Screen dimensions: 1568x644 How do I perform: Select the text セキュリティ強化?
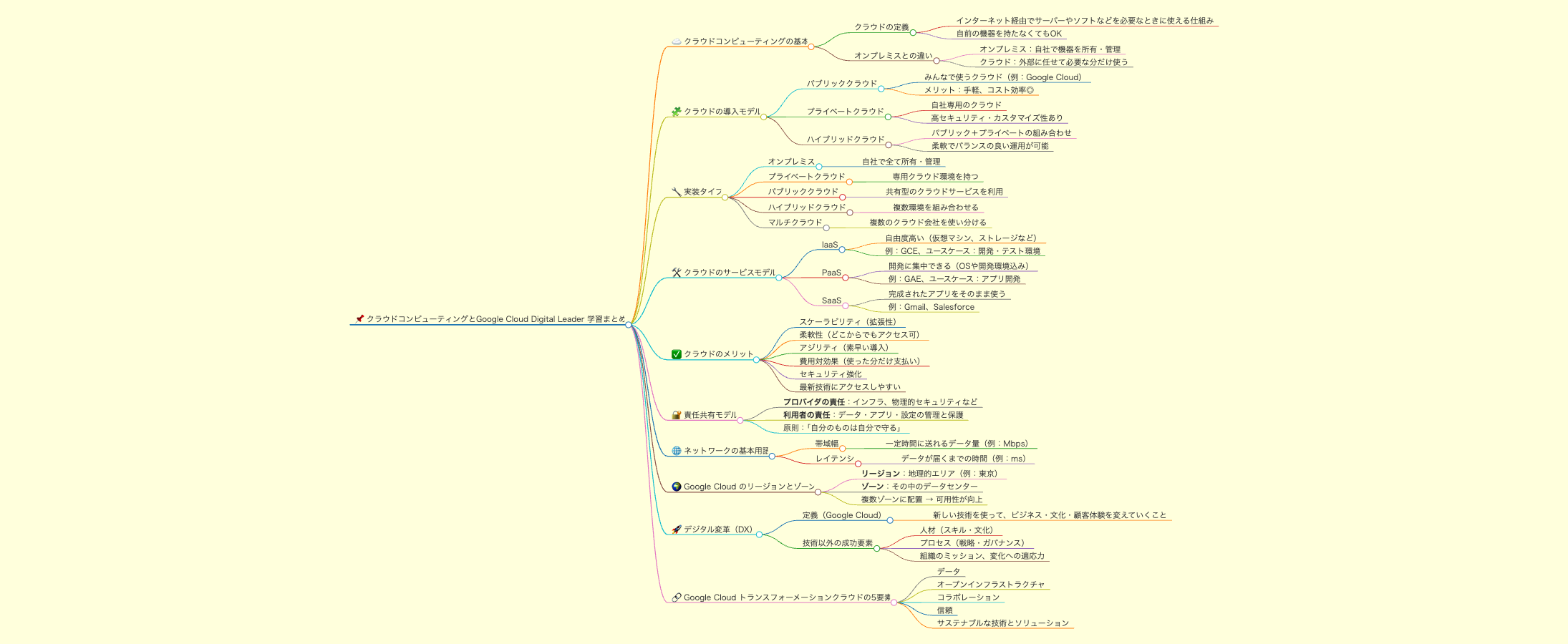[831, 374]
